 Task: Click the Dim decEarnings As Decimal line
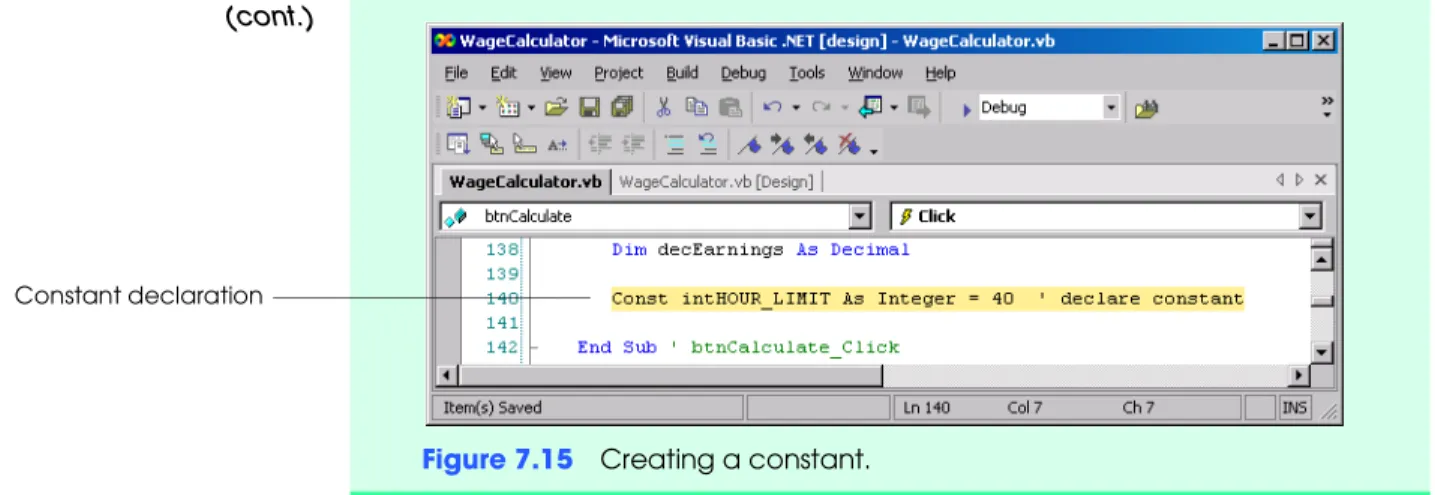click(x=761, y=251)
